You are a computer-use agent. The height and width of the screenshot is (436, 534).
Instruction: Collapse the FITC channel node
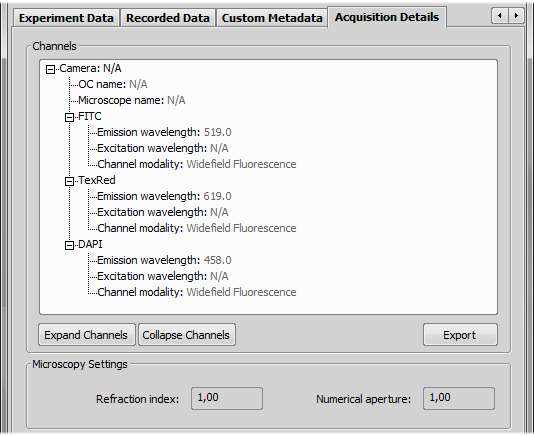(x=69, y=118)
